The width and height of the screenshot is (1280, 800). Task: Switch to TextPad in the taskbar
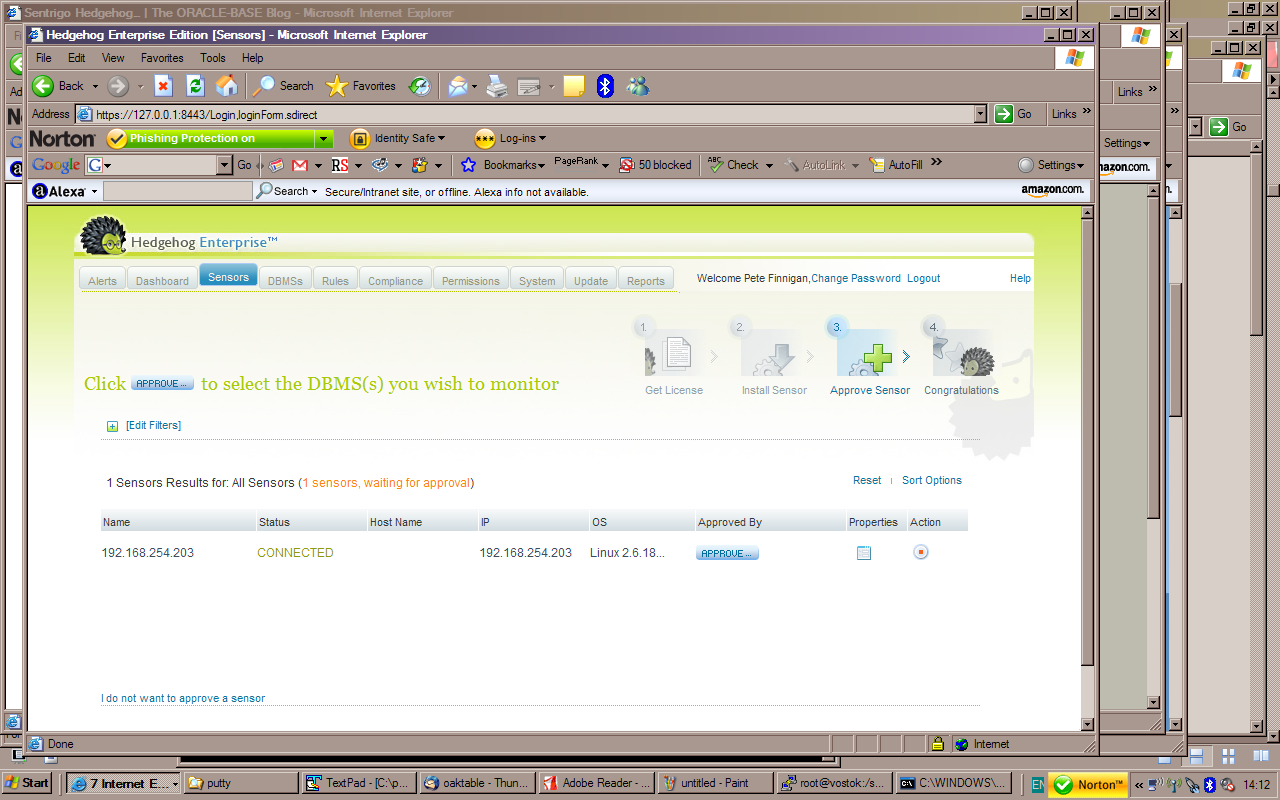[357, 783]
